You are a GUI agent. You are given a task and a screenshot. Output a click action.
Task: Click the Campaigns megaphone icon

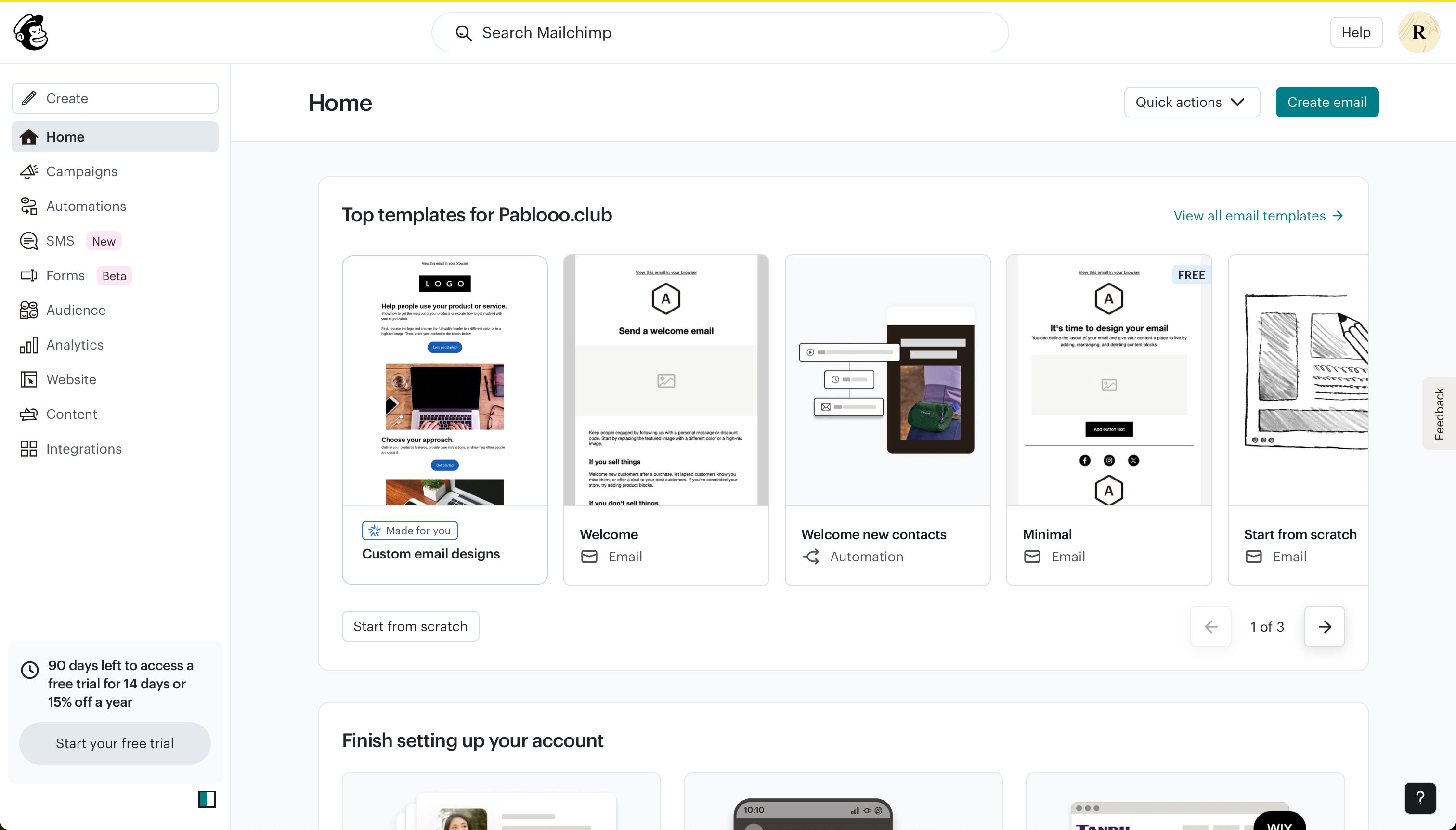[28, 171]
